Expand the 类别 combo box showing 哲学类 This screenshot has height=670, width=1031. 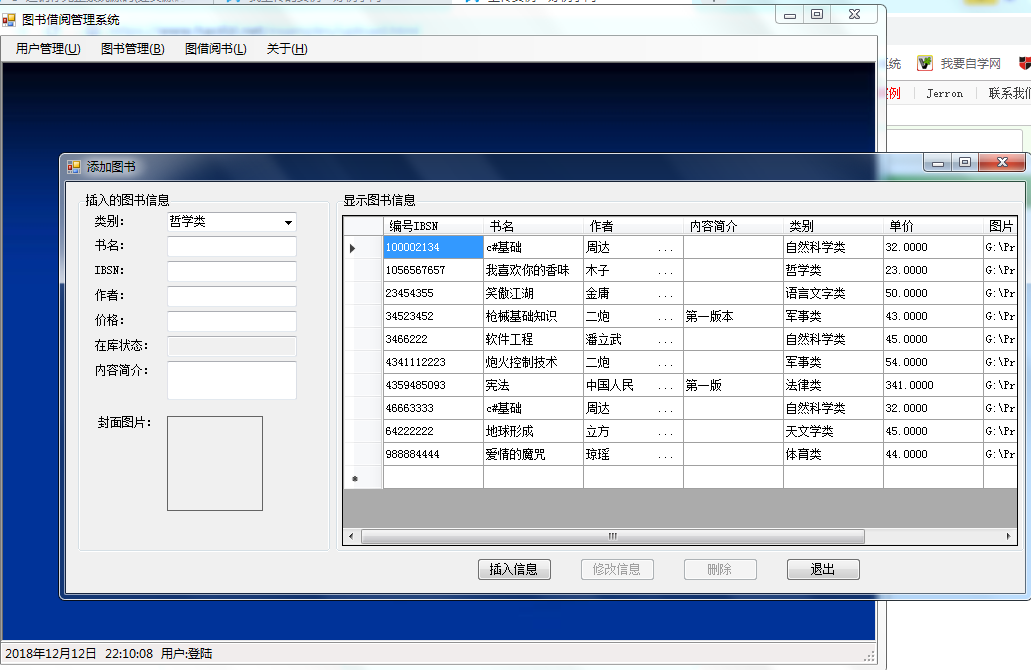point(288,222)
